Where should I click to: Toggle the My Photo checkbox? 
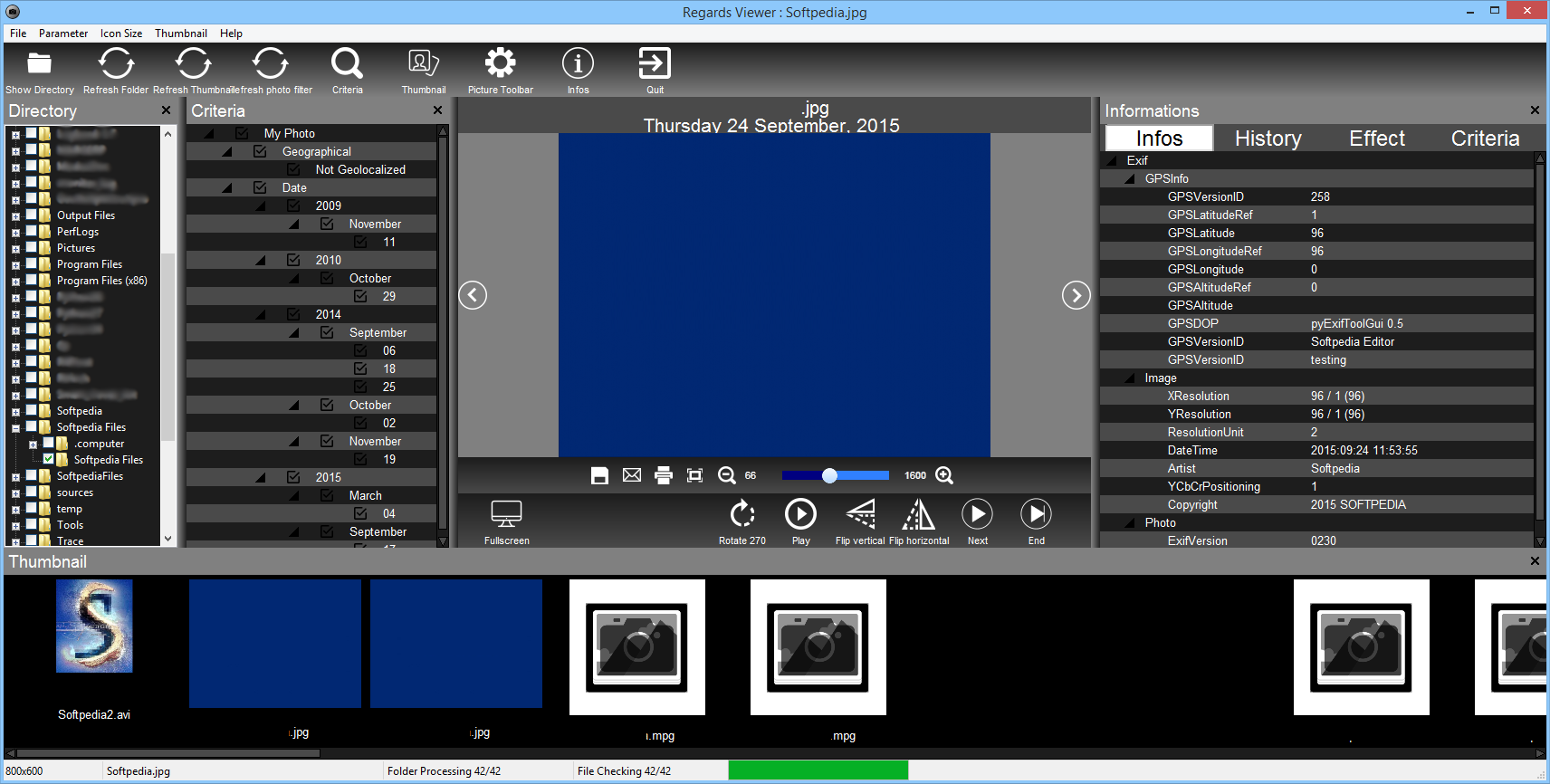click(x=242, y=133)
